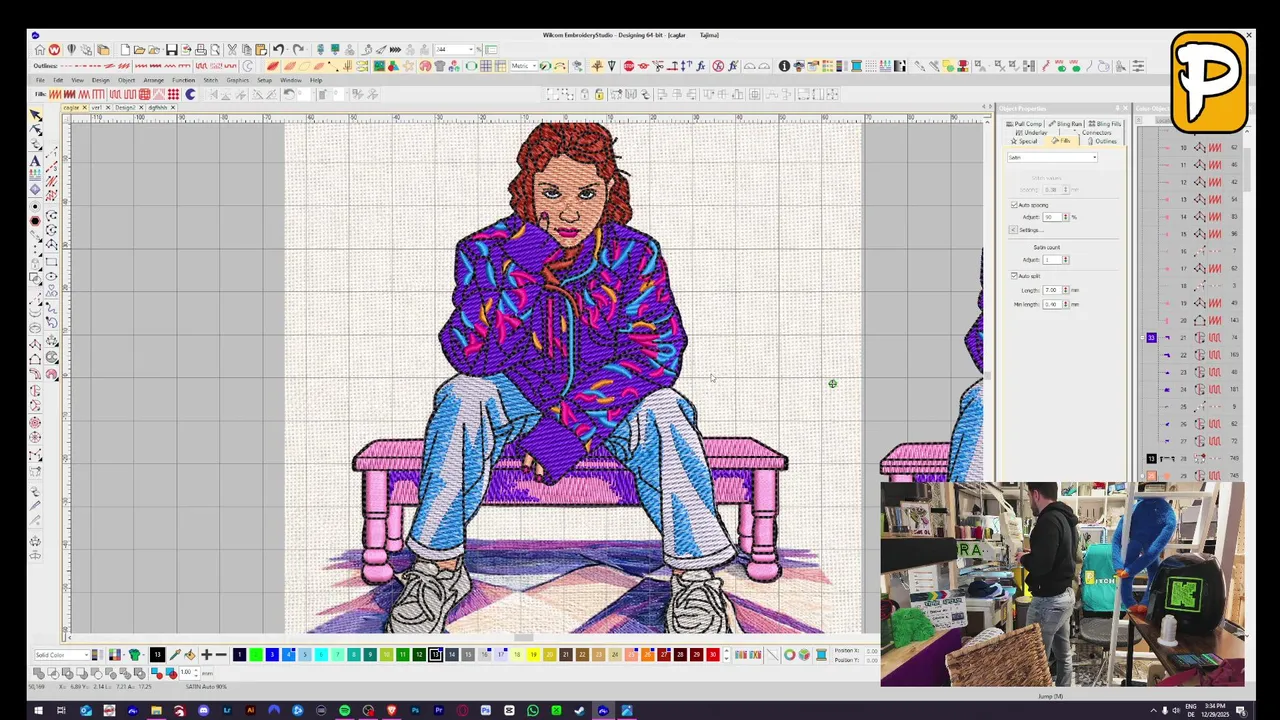Screen dimensions: 1280x720
Task: Adjust the Min length stepper
Action: tap(1066, 304)
